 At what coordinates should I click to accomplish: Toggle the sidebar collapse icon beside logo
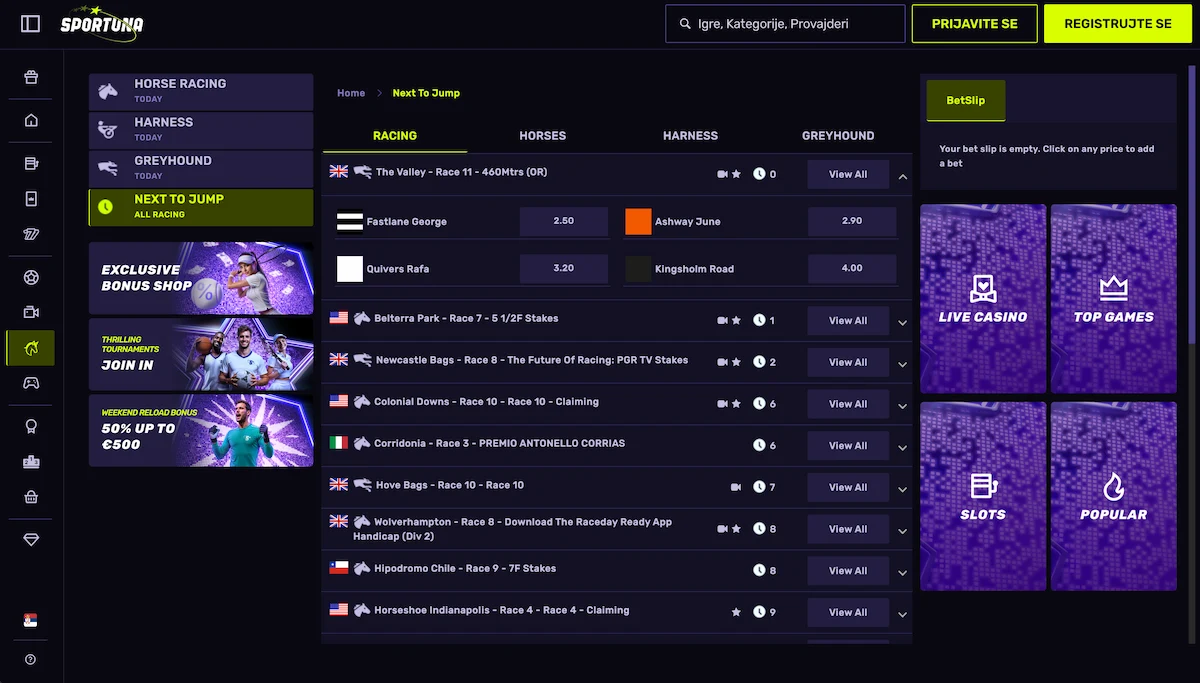31,23
